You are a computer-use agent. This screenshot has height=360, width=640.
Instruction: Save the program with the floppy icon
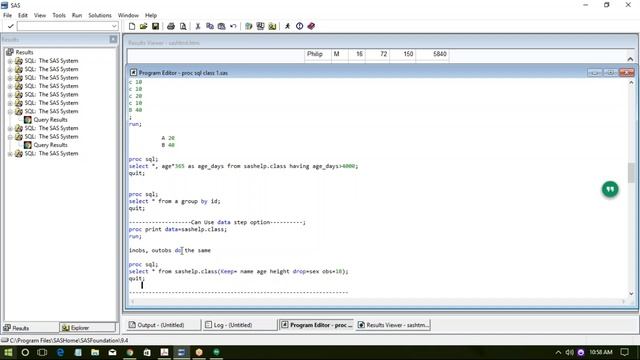pos(155,26)
